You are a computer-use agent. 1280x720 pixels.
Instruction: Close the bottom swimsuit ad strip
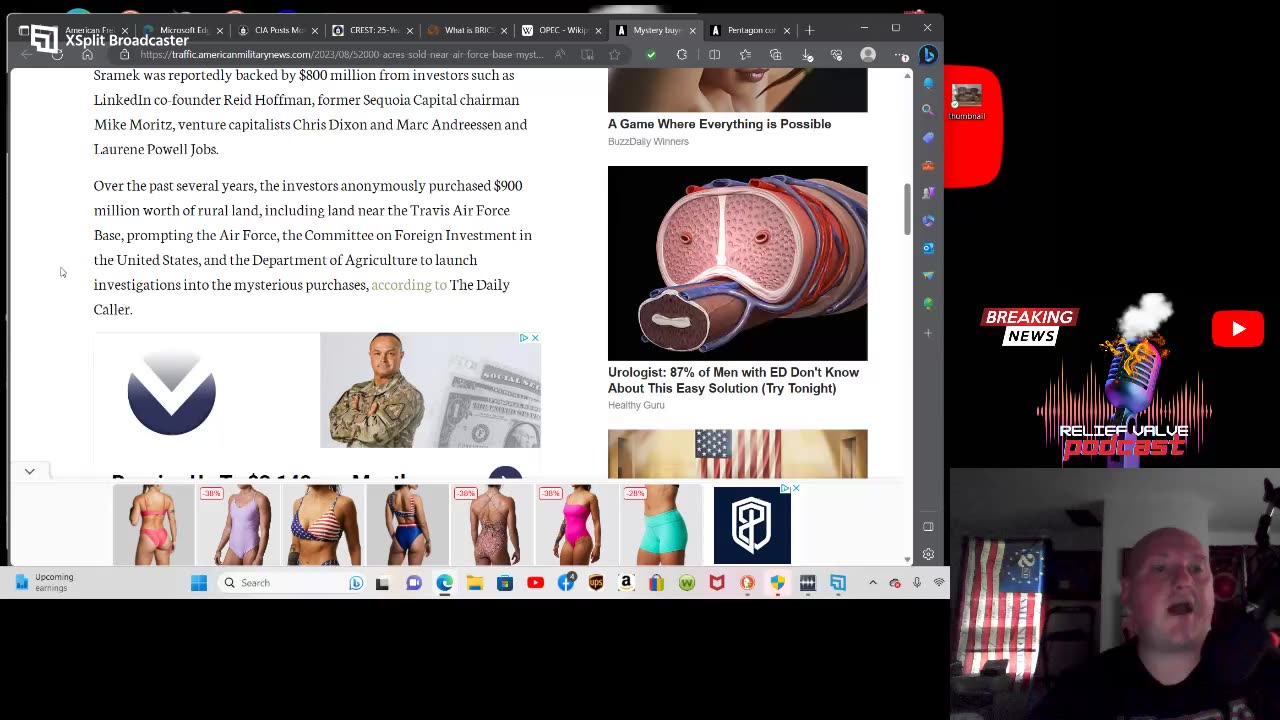coord(796,488)
